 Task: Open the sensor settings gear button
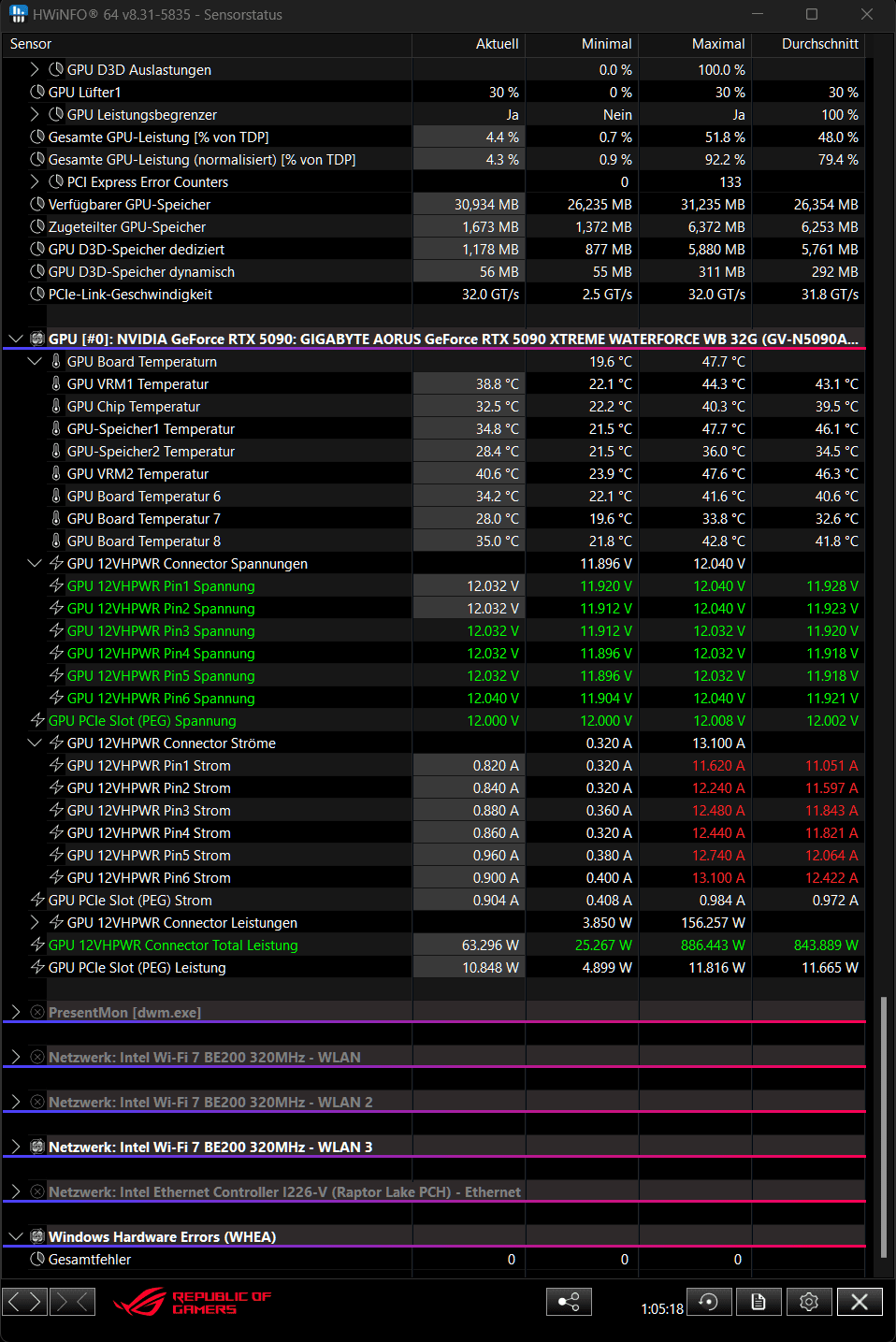pyautogui.click(x=809, y=1302)
